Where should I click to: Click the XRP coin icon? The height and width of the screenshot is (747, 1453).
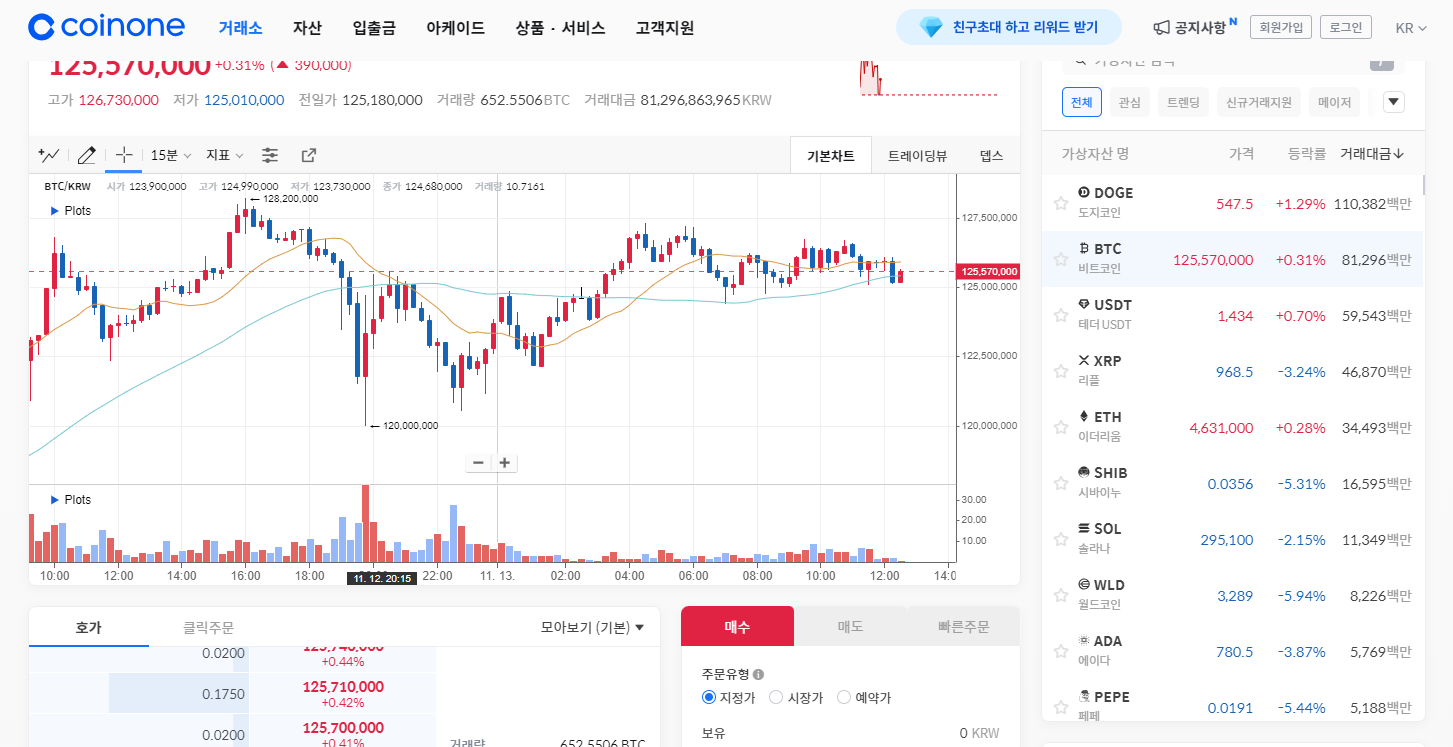coord(1084,360)
